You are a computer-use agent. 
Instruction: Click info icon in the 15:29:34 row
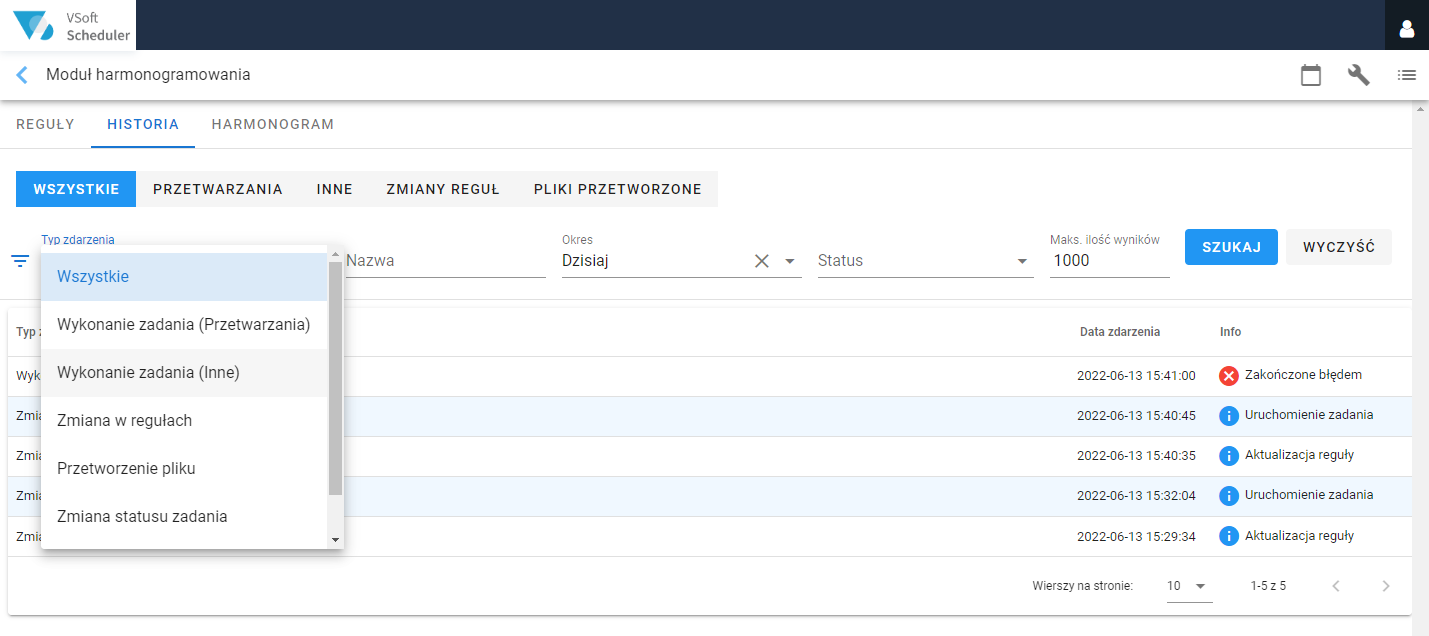1229,536
